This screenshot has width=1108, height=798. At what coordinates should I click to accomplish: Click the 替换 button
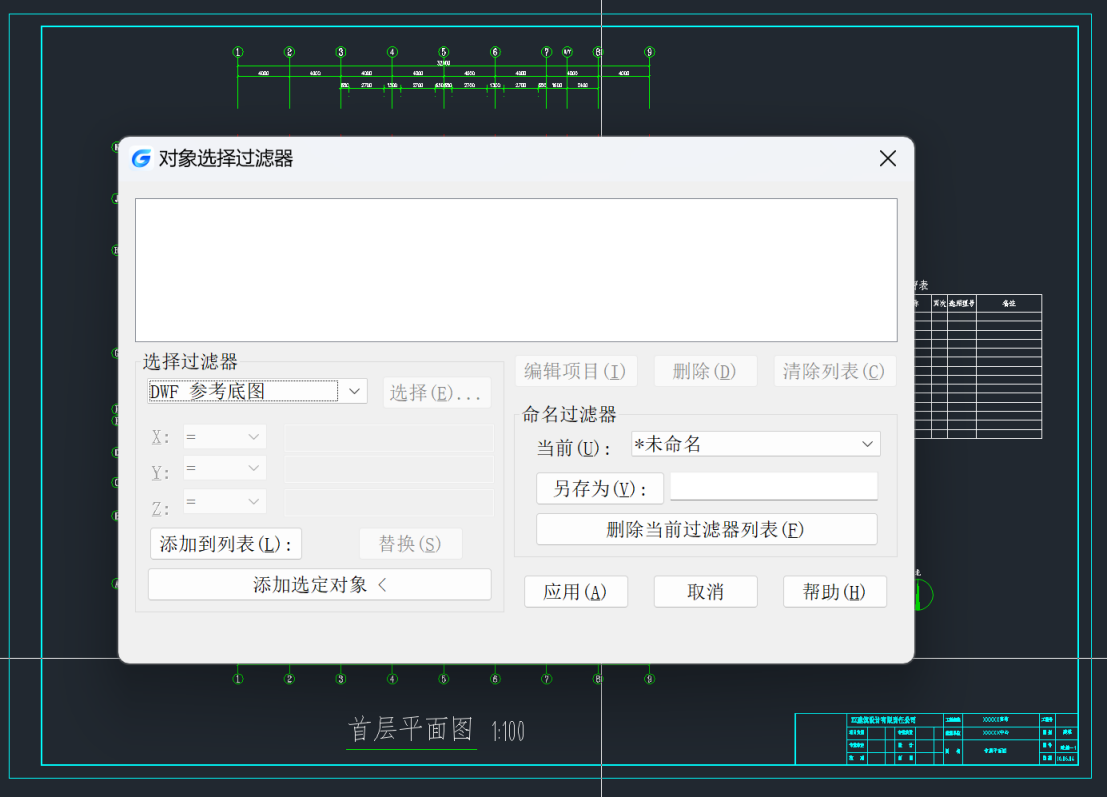[x=410, y=544]
